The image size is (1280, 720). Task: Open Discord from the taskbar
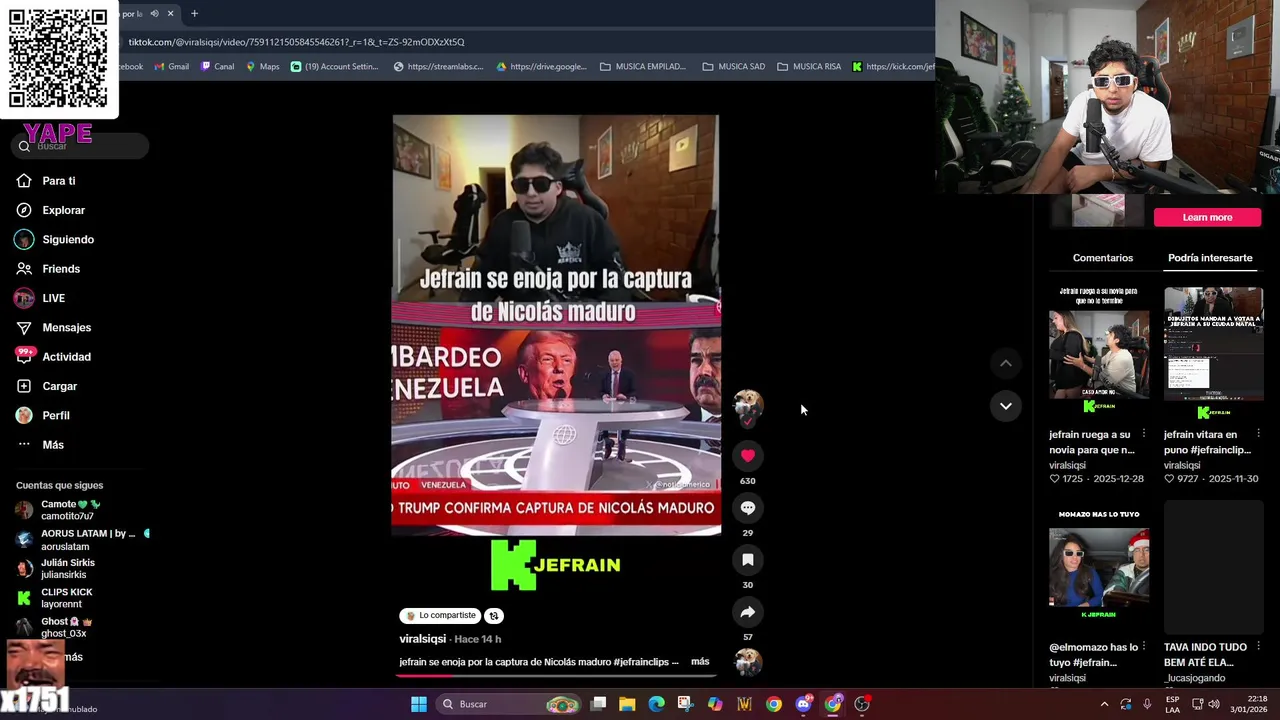(803, 704)
